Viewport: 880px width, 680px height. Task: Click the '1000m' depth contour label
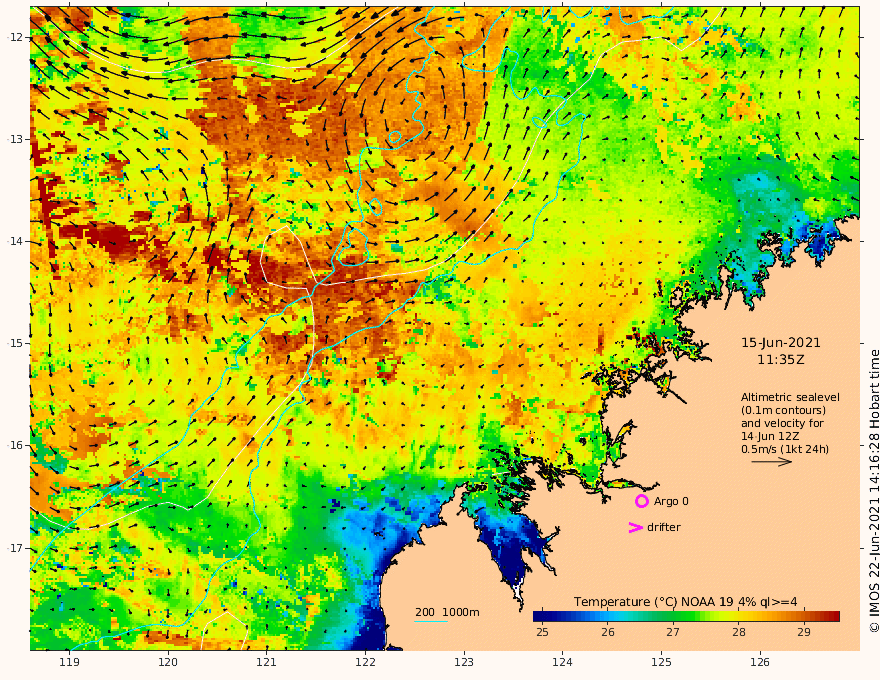click(461, 612)
